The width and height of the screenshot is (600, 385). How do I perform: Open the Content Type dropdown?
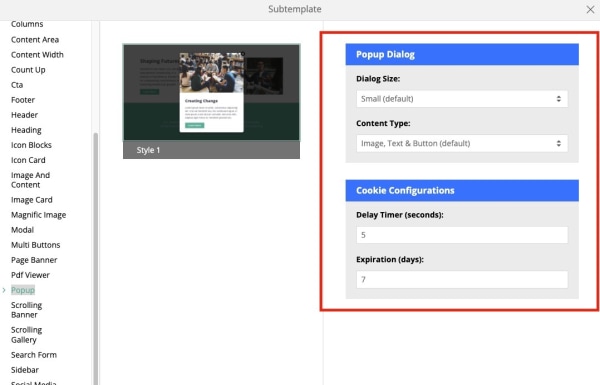462,144
